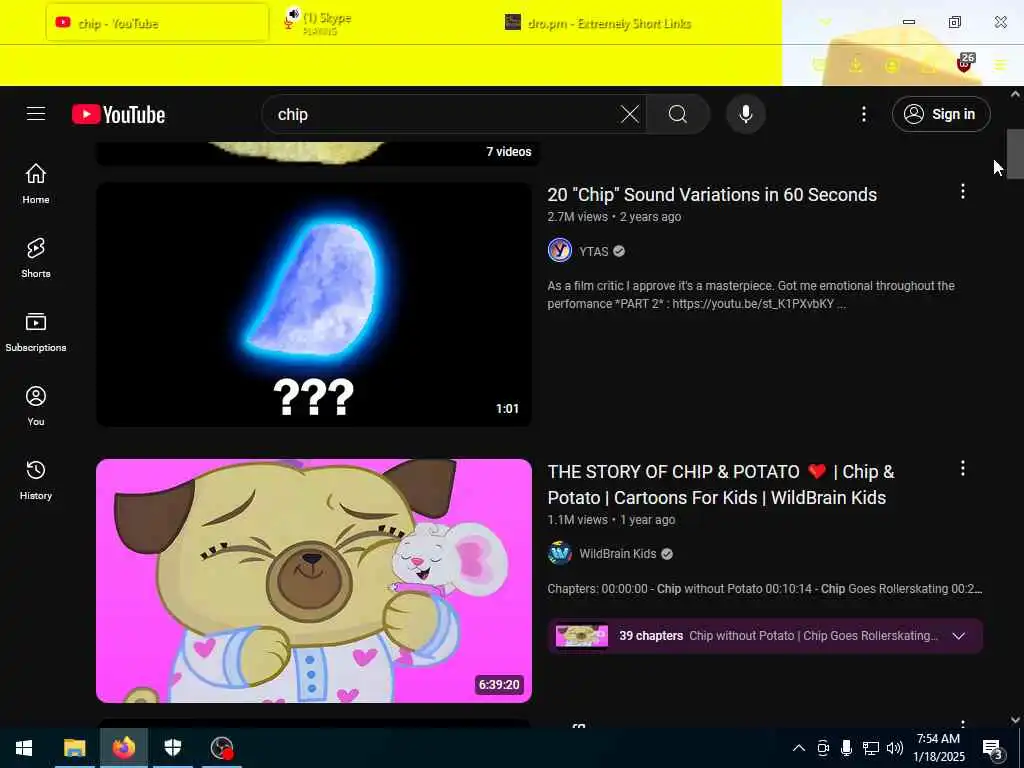Viewport: 1024px width, 768px height.
Task: Open the Windows Start menu
Action: pyautogui.click(x=24, y=748)
